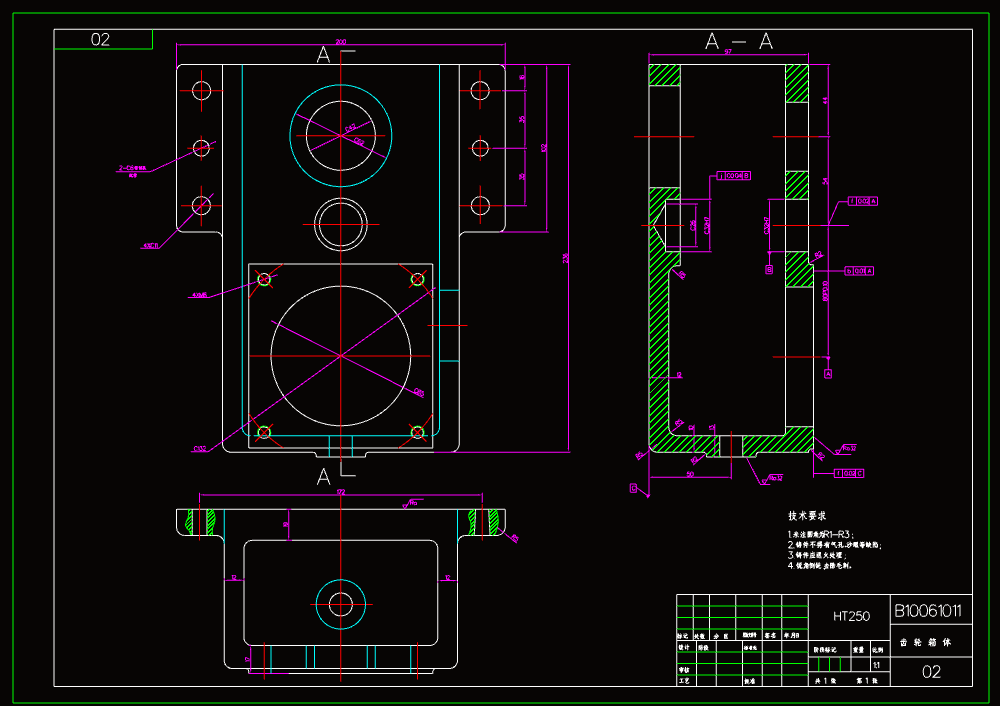Select the "HT250" material cell
The image size is (1000, 706).
[851, 616]
